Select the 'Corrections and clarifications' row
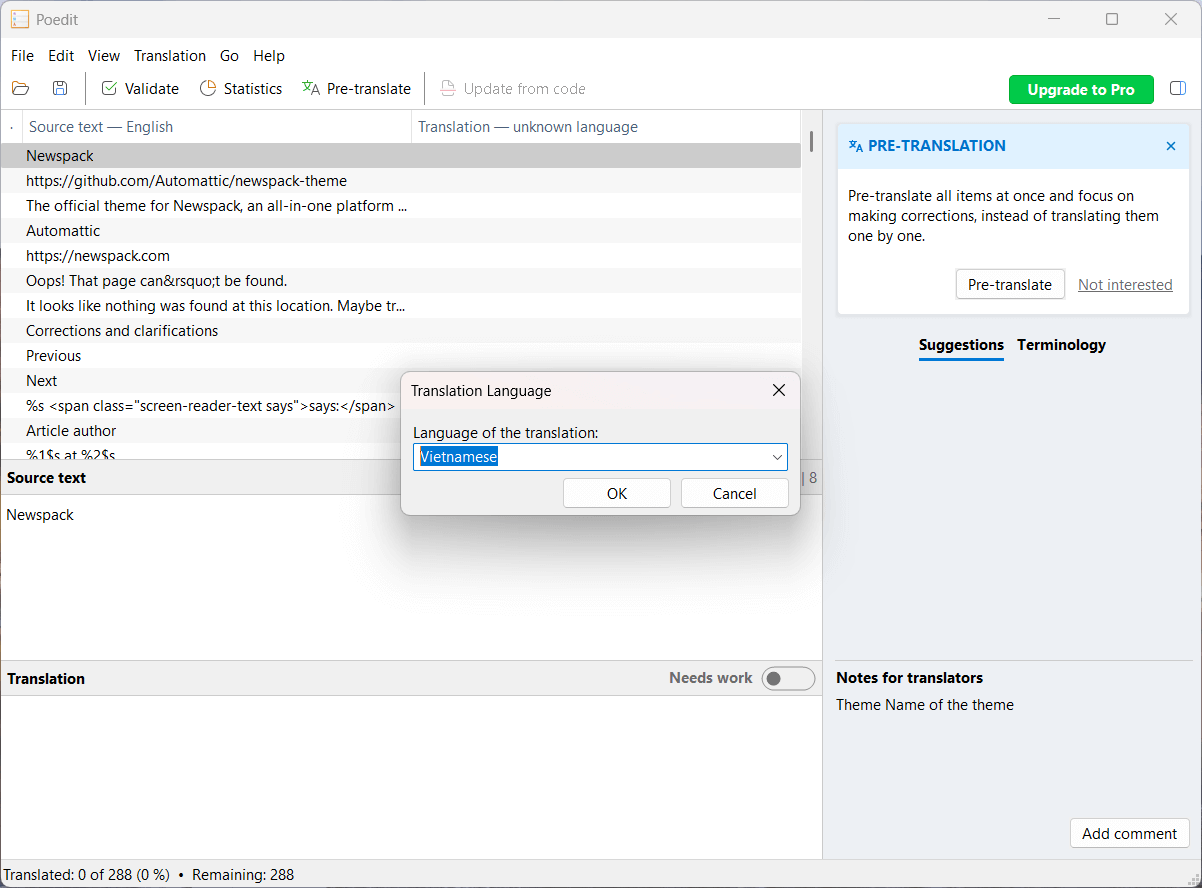The width and height of the screenshot is (1202, 888). tap(400, 331)
